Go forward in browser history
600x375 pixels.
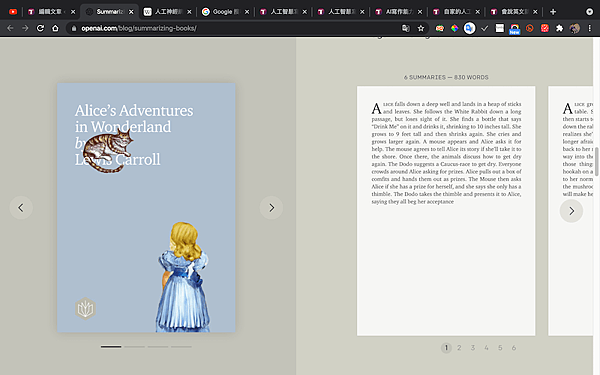(x=25, y=28)
